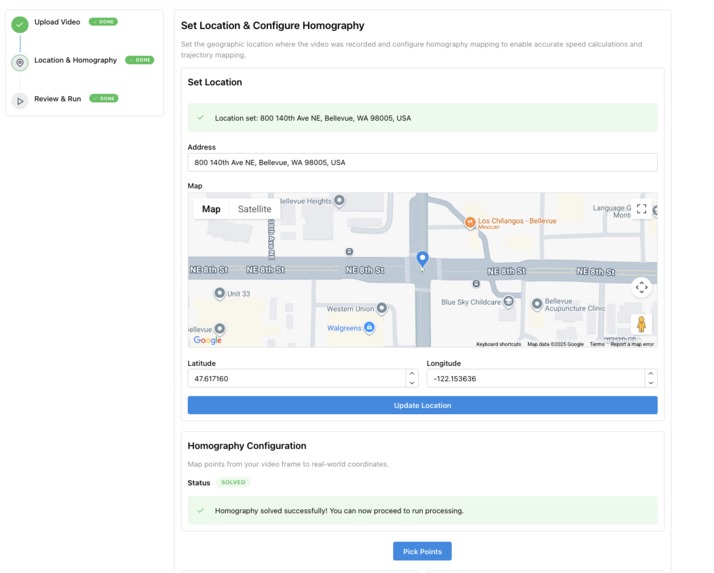Click the Pick Points button
Viewport: 714px width, 573px height.
click(x=423, y=551)
